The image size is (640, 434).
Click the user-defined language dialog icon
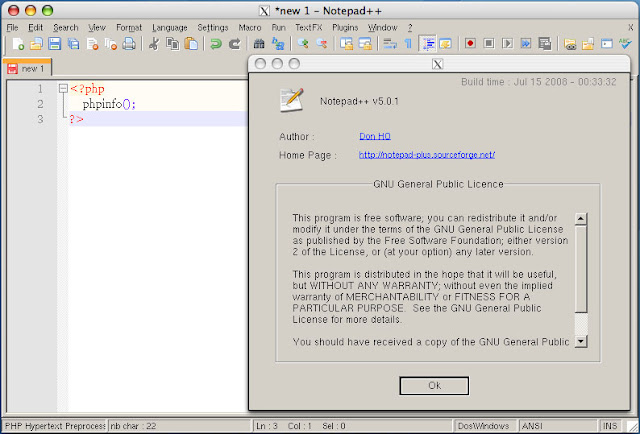[x=445, y=44]
